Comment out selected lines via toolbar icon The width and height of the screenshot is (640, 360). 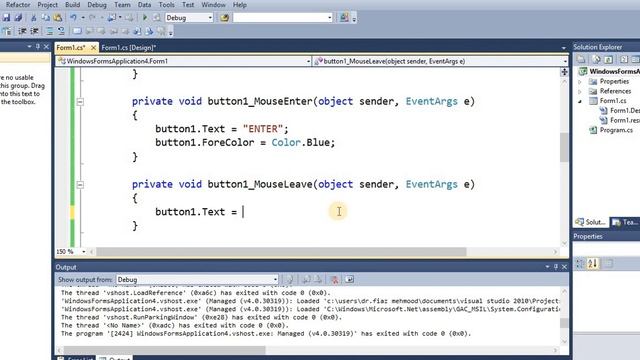coord(49,31)
